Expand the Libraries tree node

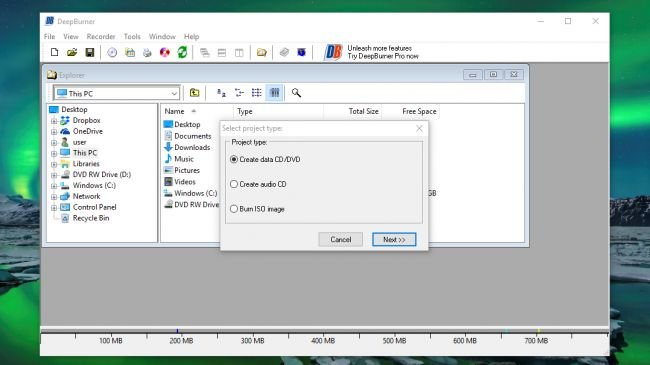pyautogui.click(x=54, y=164)
